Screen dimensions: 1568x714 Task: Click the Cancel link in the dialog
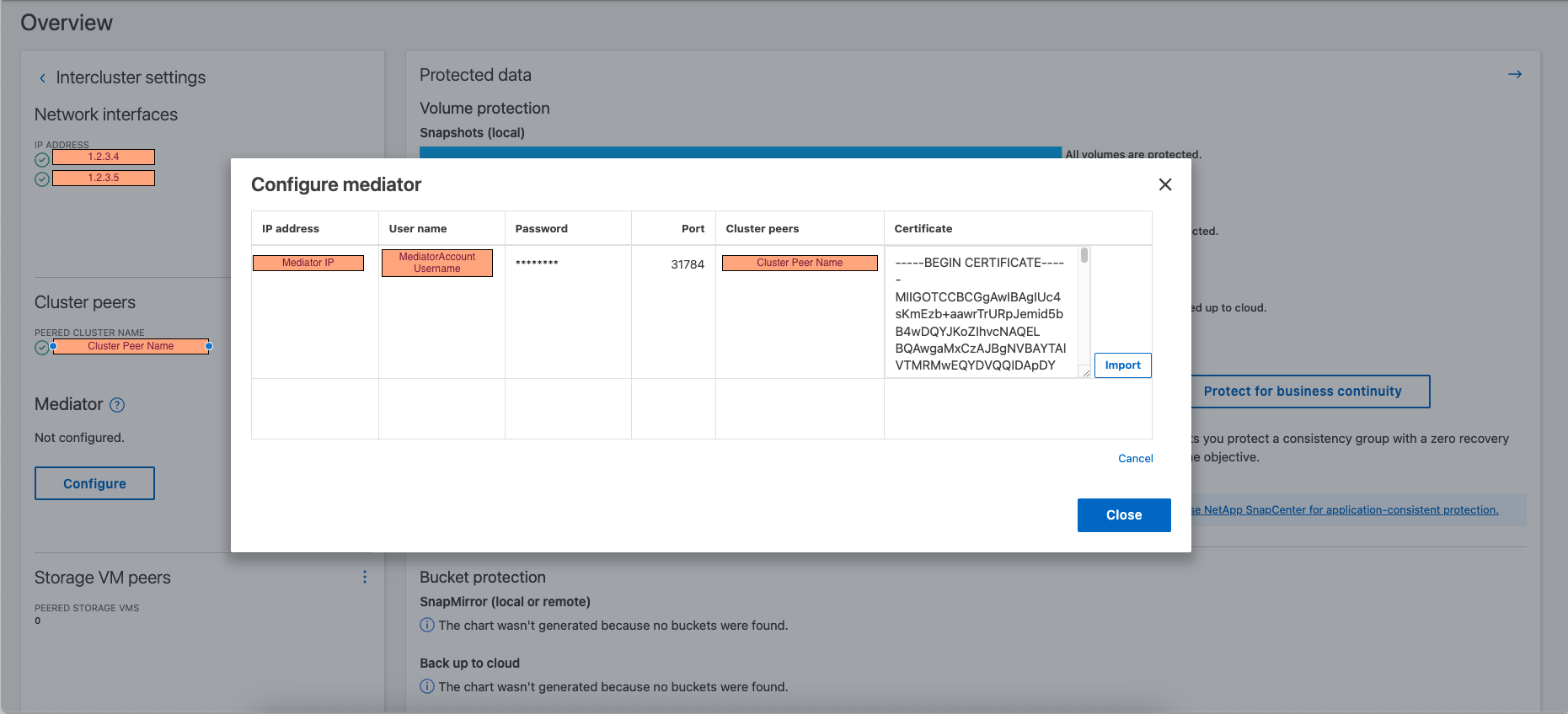[1135, 459]
